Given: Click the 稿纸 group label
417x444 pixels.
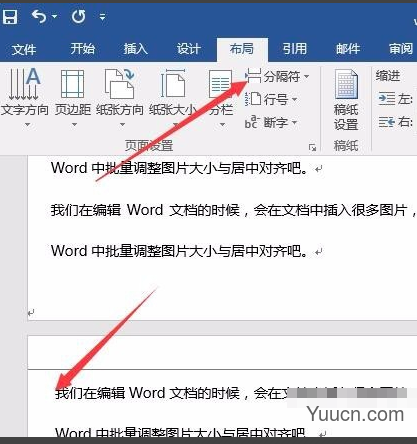Looking at the screenshot, I should click(346, 146).
